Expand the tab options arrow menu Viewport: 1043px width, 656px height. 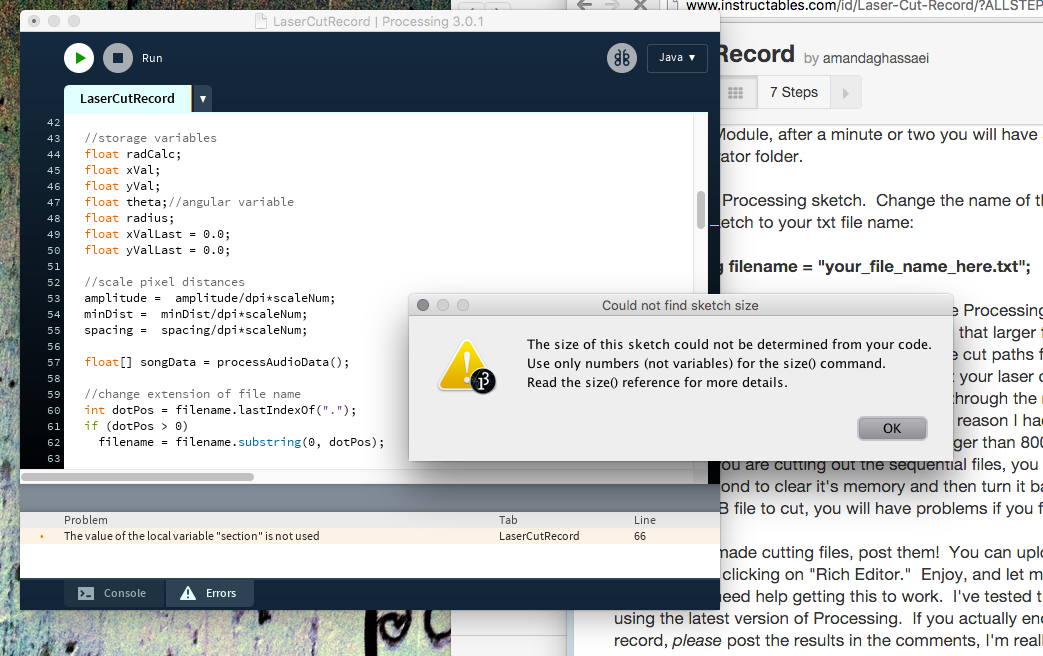point(203,99)
